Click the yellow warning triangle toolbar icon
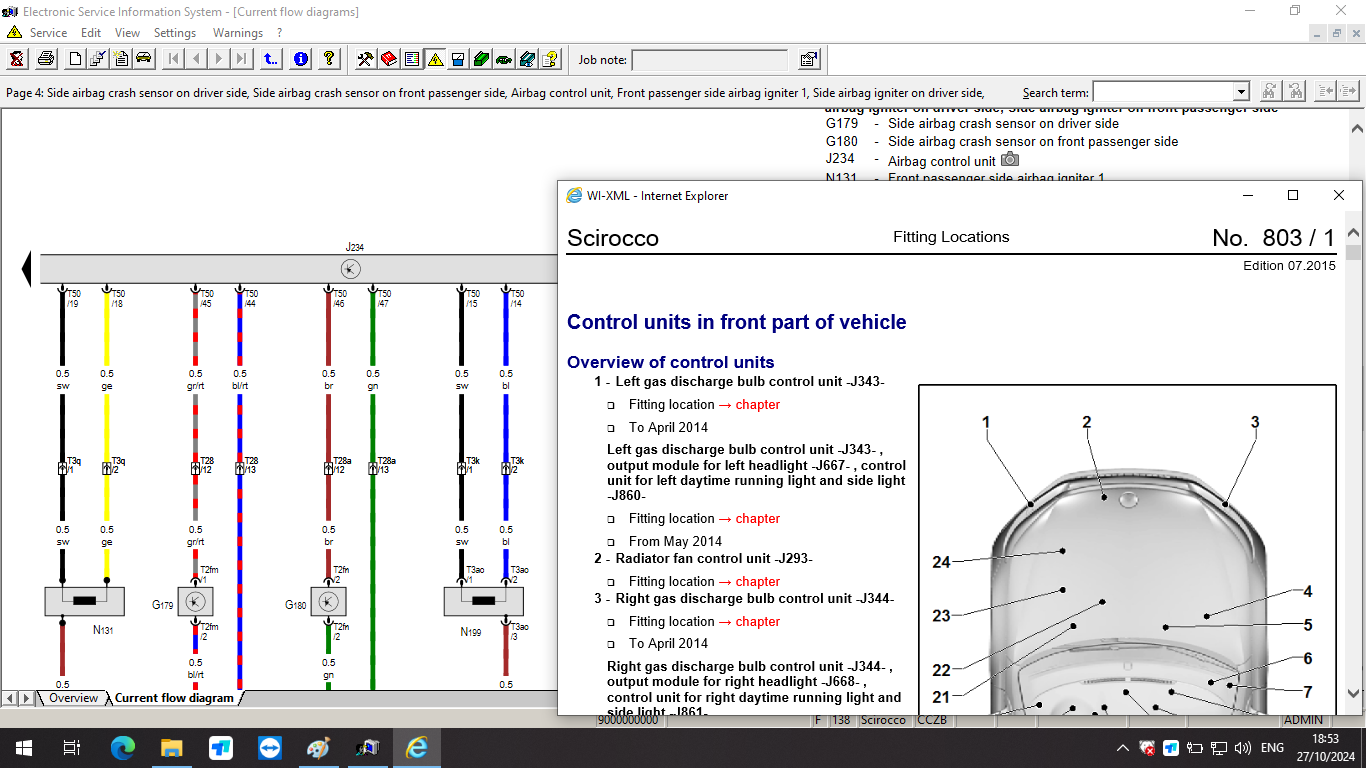The image size is (1366, 768). (435, 59)
